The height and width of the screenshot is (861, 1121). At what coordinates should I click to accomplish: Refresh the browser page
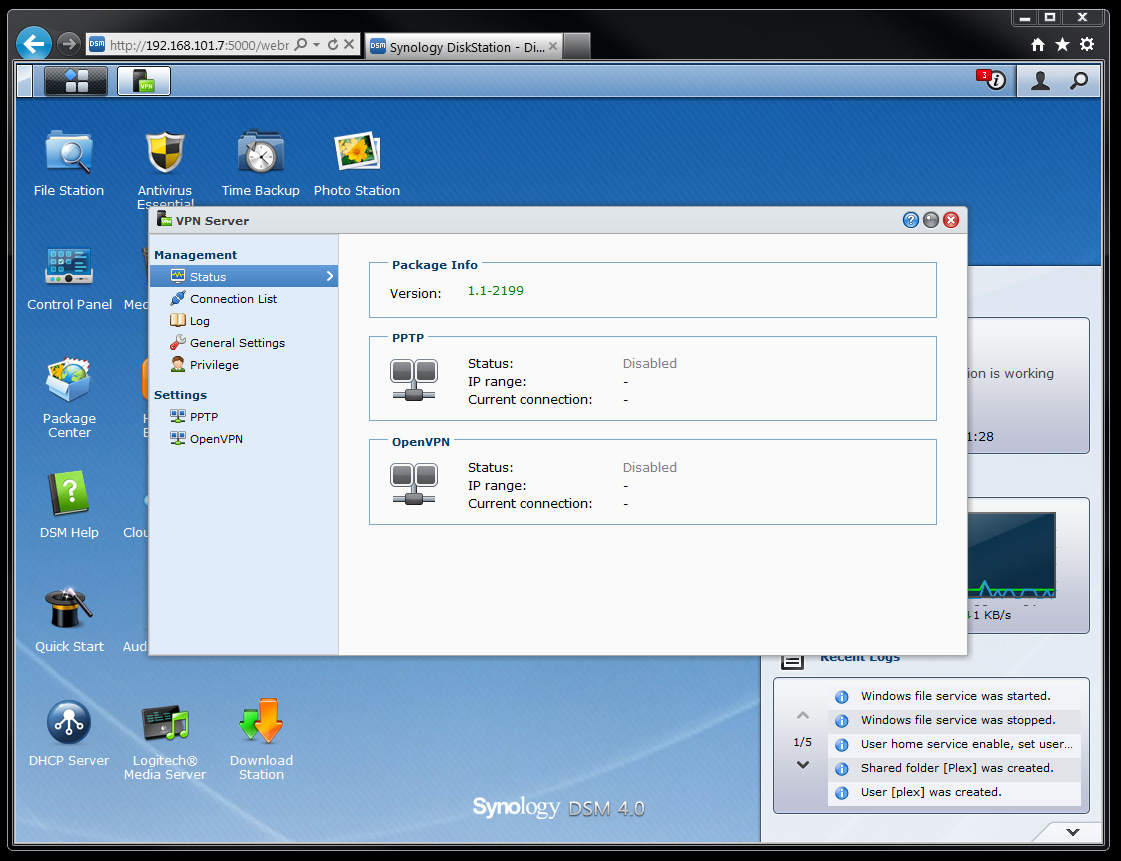click(x=333, y=44)
